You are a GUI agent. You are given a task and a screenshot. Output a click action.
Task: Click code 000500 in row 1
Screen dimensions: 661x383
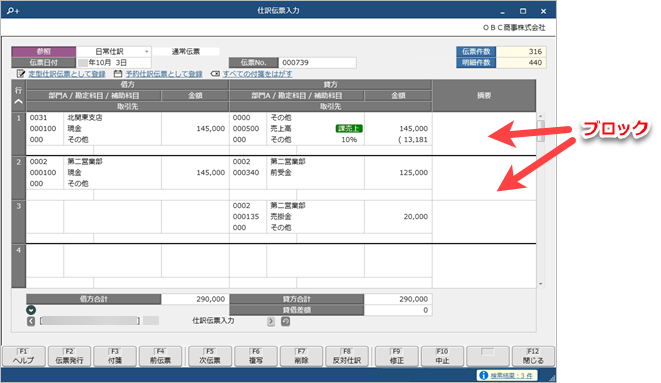[246, 129]
